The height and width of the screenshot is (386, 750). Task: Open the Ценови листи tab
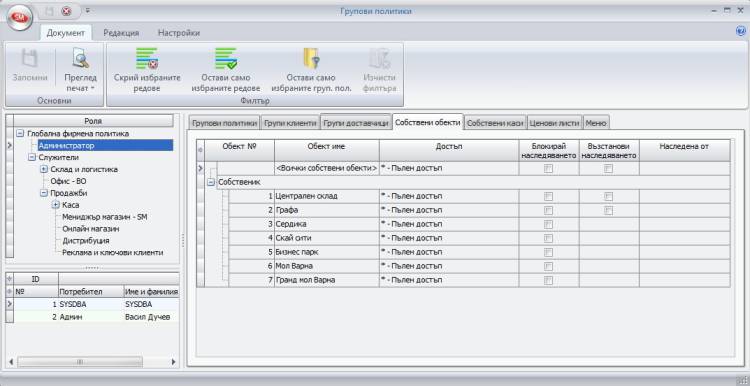tap(555, 123)
